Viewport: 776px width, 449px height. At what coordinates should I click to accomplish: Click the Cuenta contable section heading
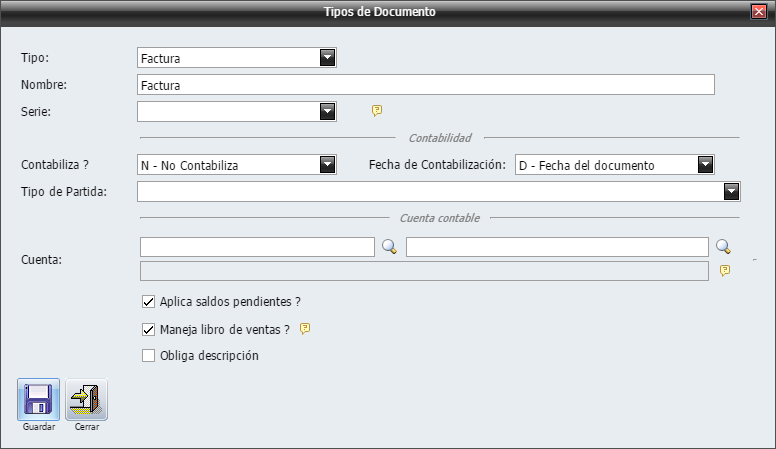tap(439, 218)
